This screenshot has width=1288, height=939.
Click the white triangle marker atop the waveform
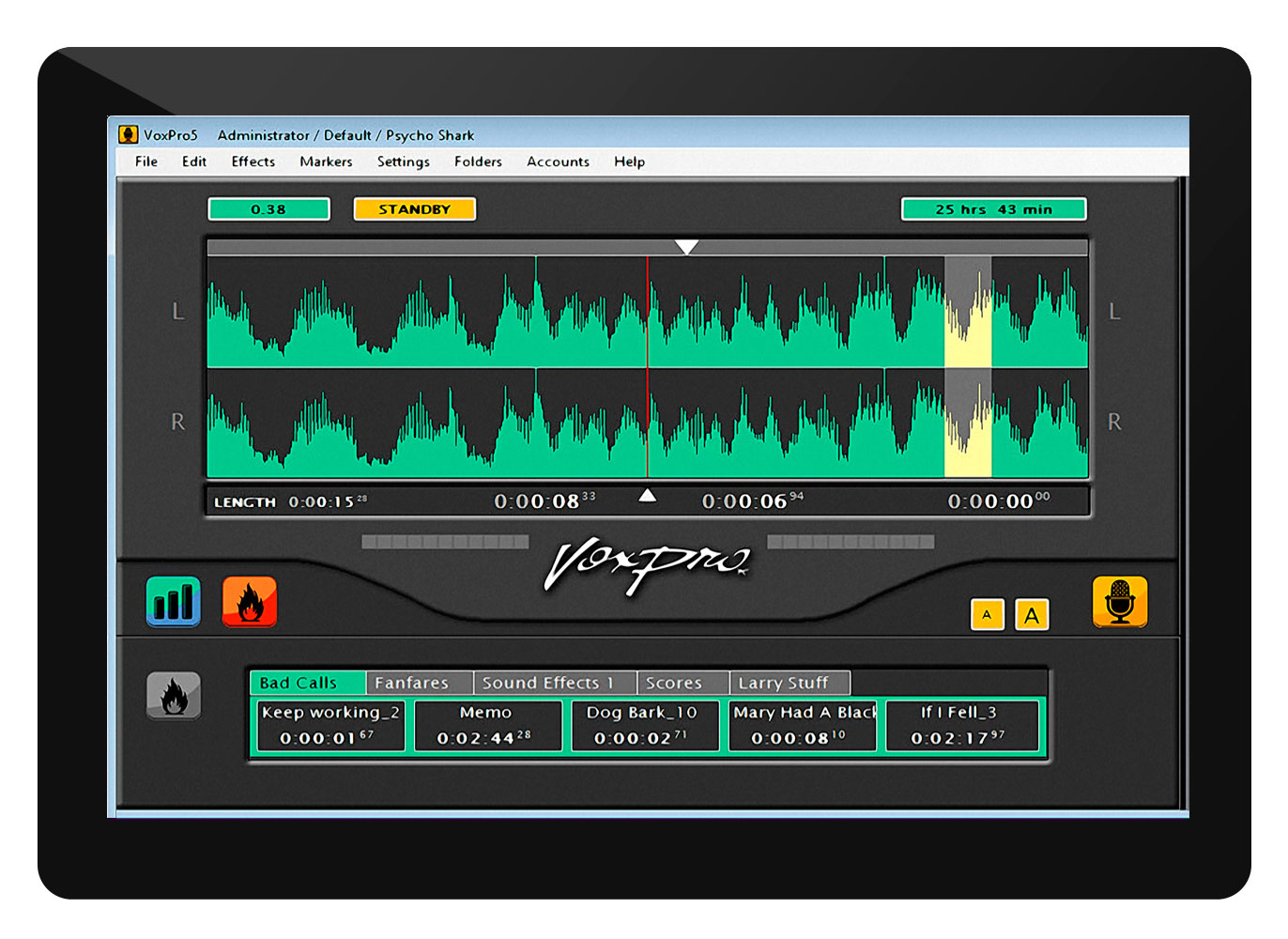pos(686,247)
